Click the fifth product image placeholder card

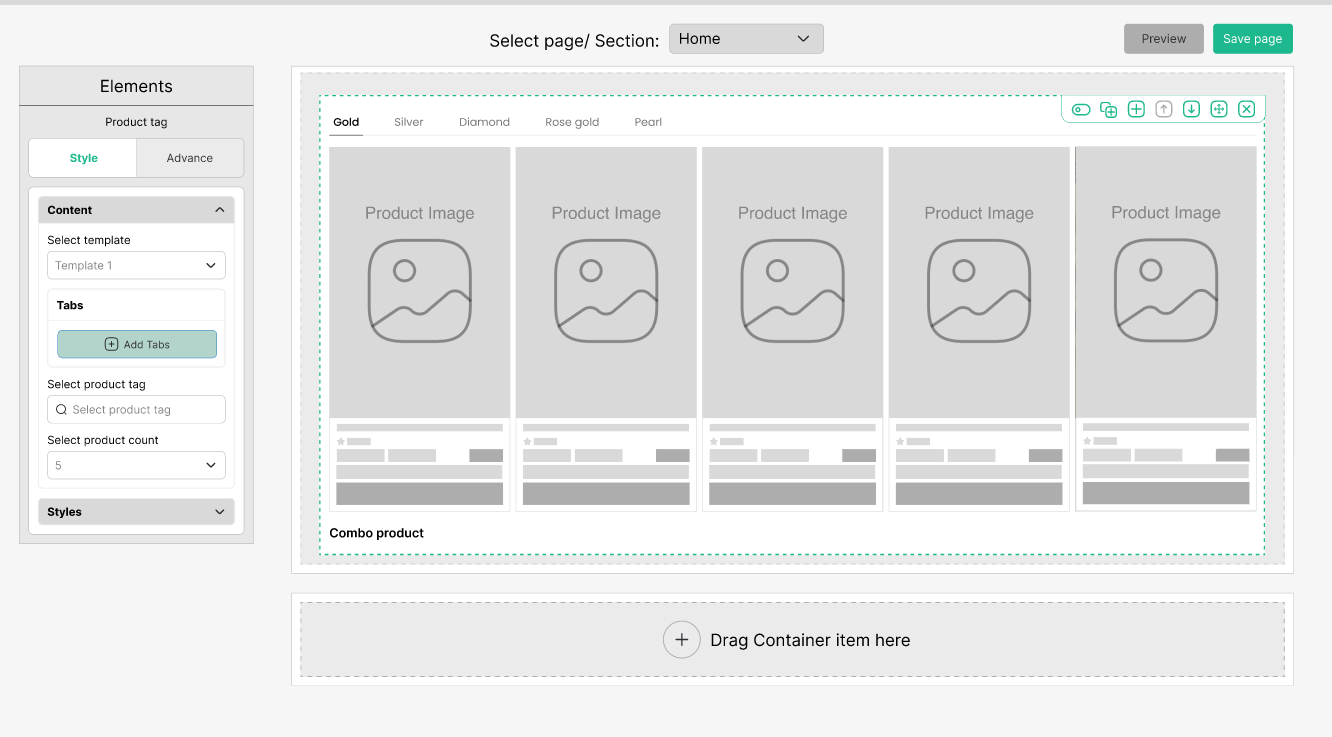(1166, 329)
